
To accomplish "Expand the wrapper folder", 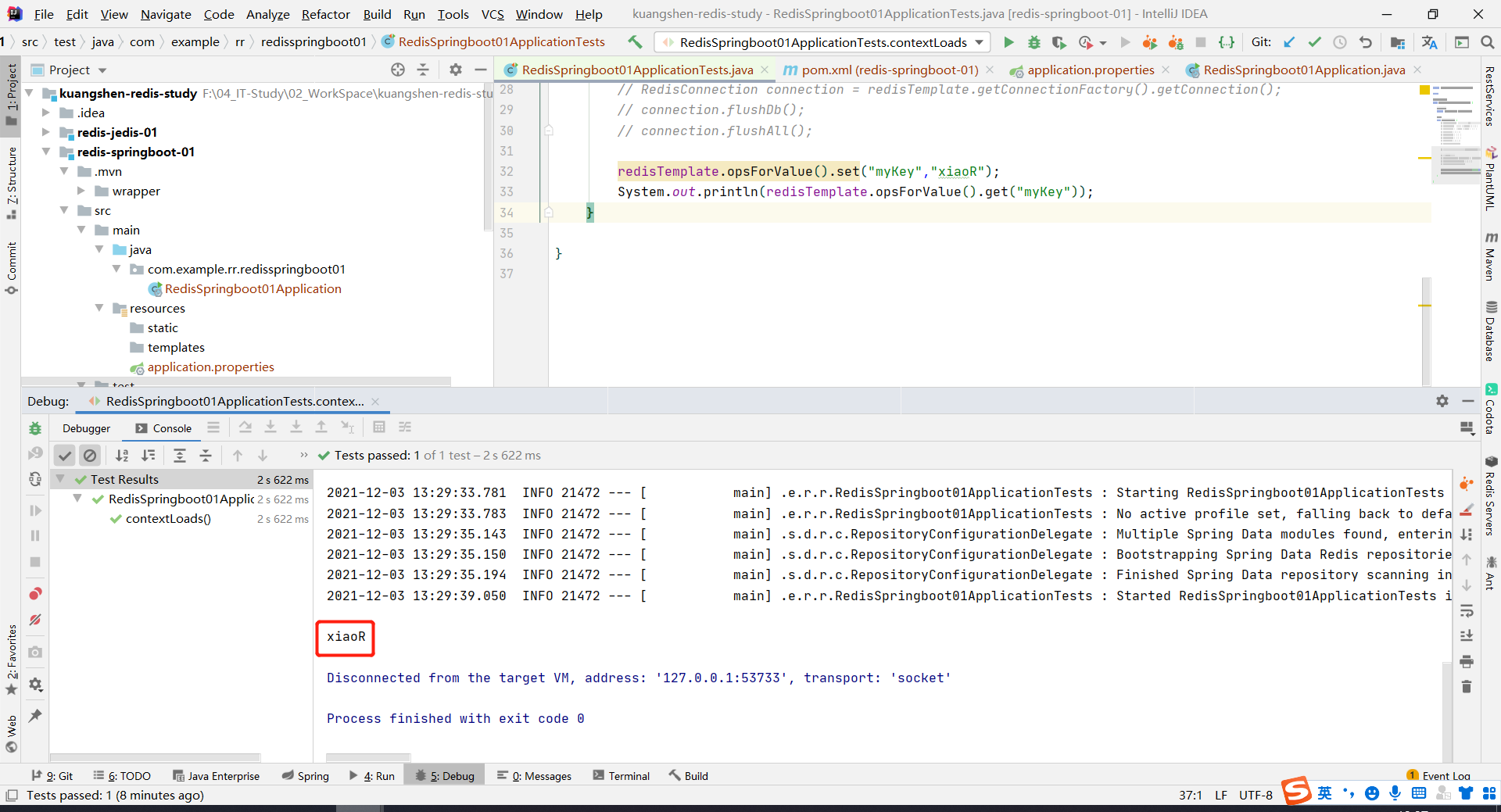I will click(x=81, y=191).
